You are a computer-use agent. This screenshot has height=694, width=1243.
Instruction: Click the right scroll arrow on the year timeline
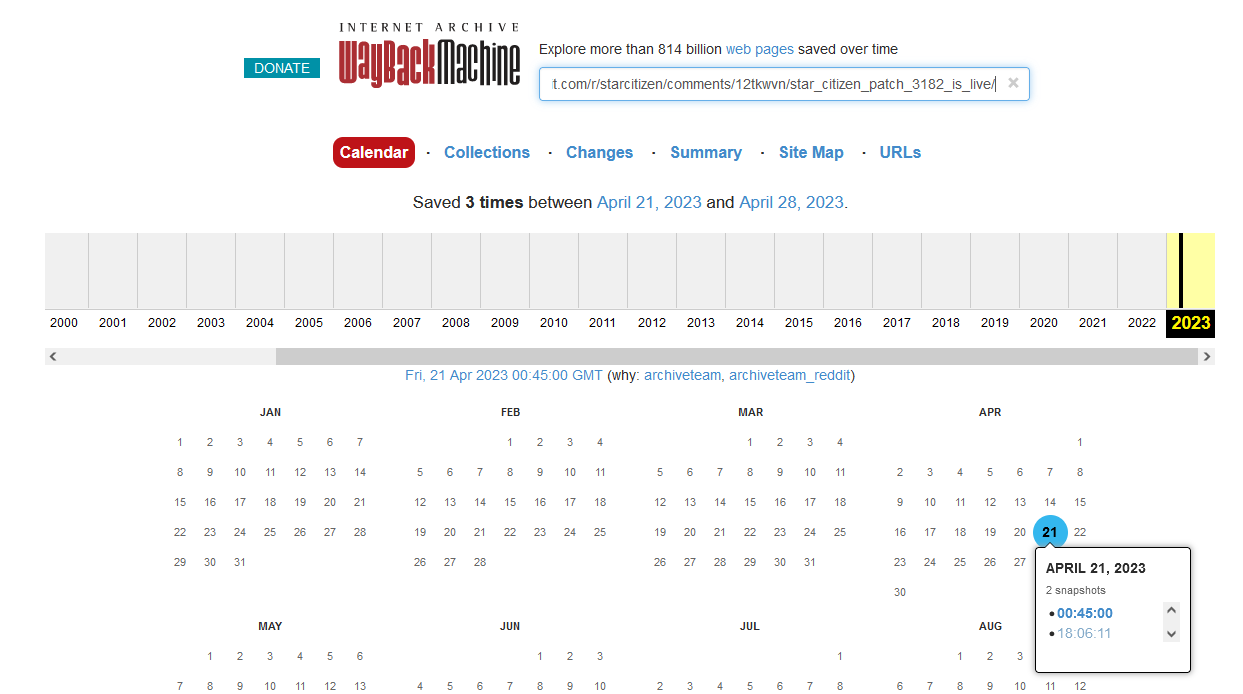[1207, 356]
